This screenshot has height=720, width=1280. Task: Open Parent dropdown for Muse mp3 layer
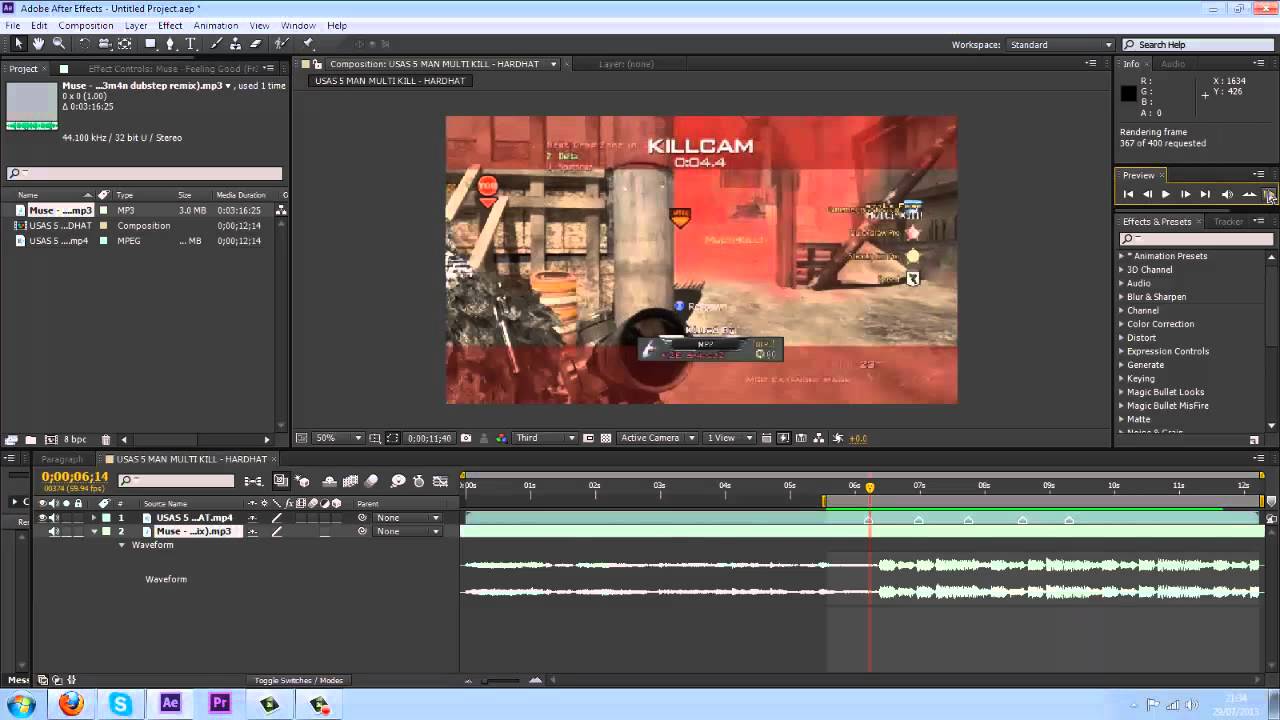click(407, 531)
